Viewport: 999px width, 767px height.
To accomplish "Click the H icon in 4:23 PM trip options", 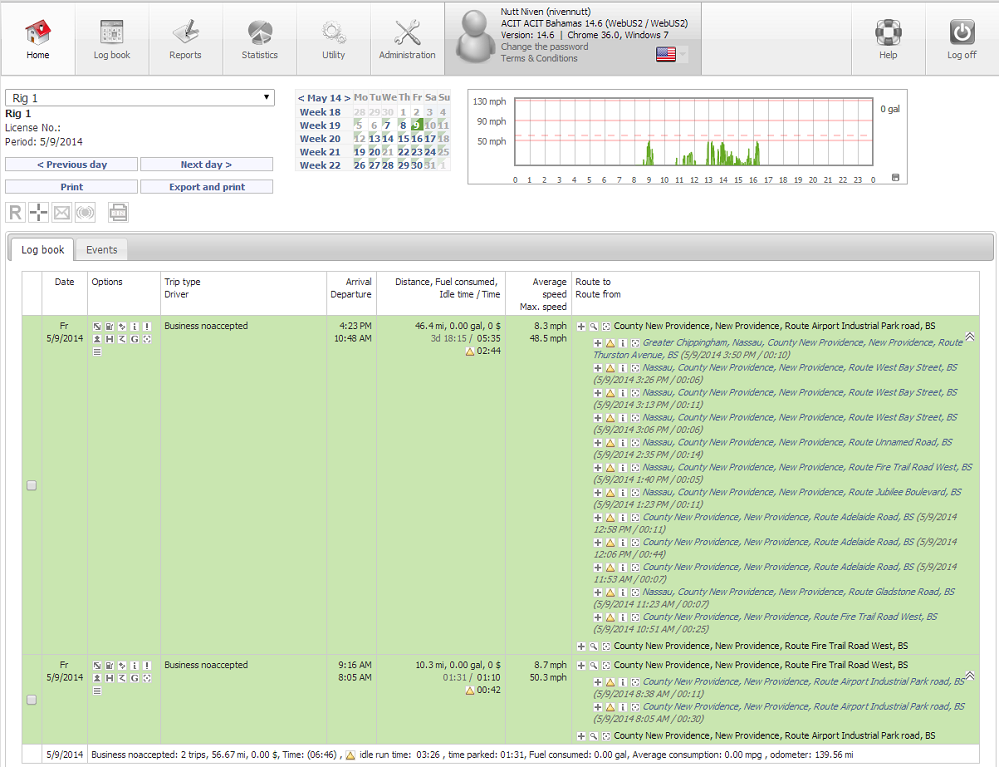I will [110, 339].
